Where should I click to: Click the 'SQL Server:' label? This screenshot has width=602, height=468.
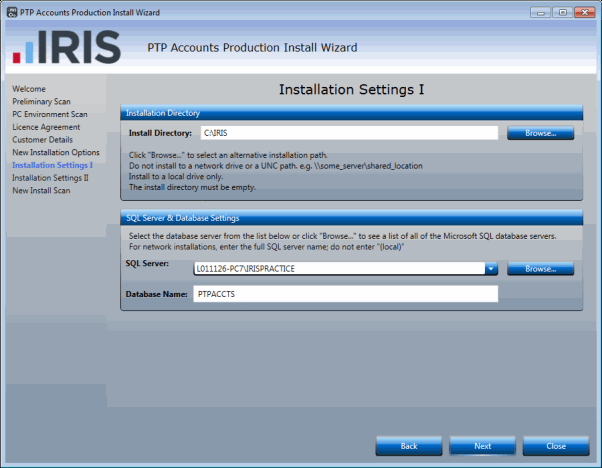pyautogui.click(x=147, y=263)
